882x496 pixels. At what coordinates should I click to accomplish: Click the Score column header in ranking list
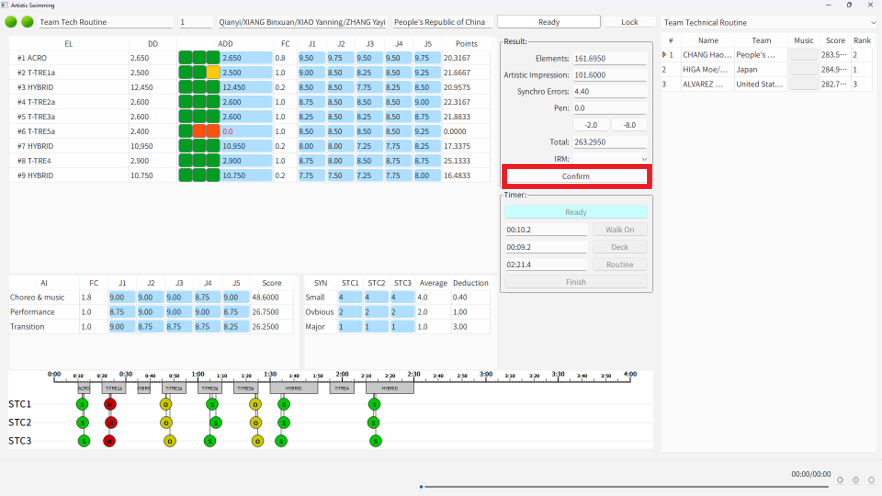pos(835,40)
